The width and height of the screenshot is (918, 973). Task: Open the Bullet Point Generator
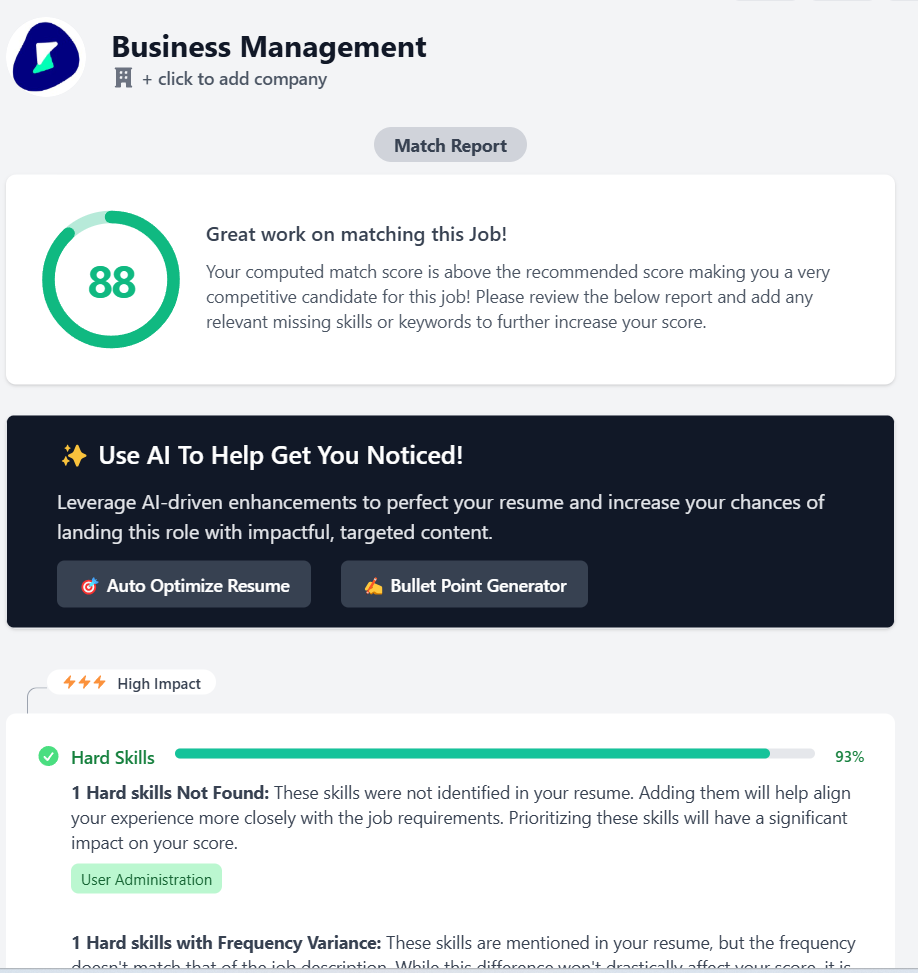(464, 585)
